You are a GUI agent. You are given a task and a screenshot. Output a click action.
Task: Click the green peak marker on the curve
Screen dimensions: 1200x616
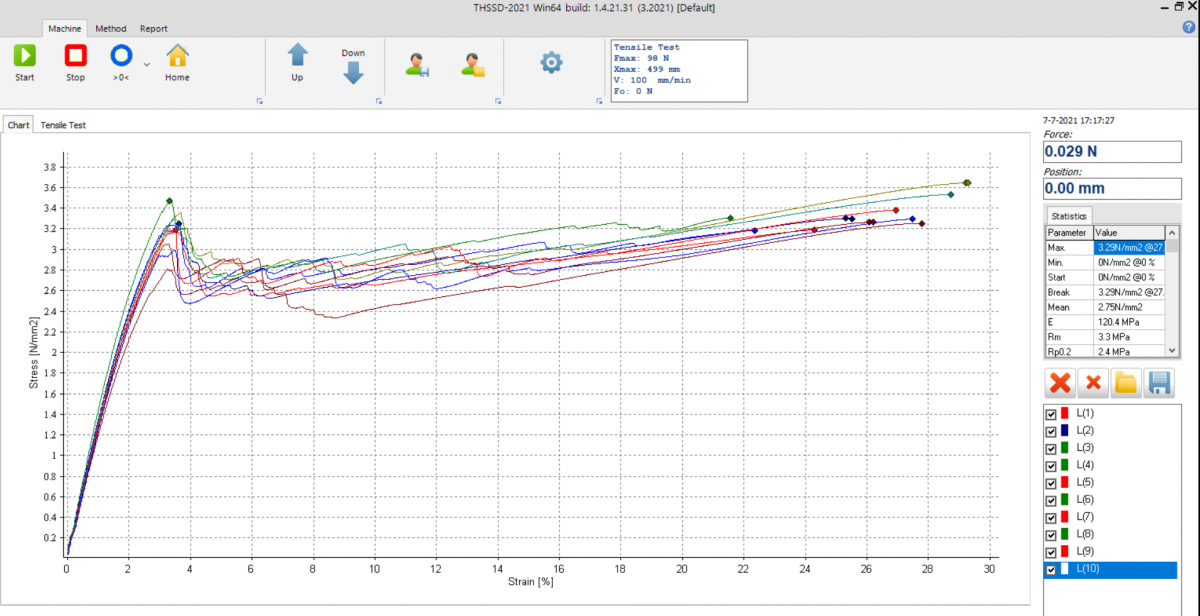169,201
